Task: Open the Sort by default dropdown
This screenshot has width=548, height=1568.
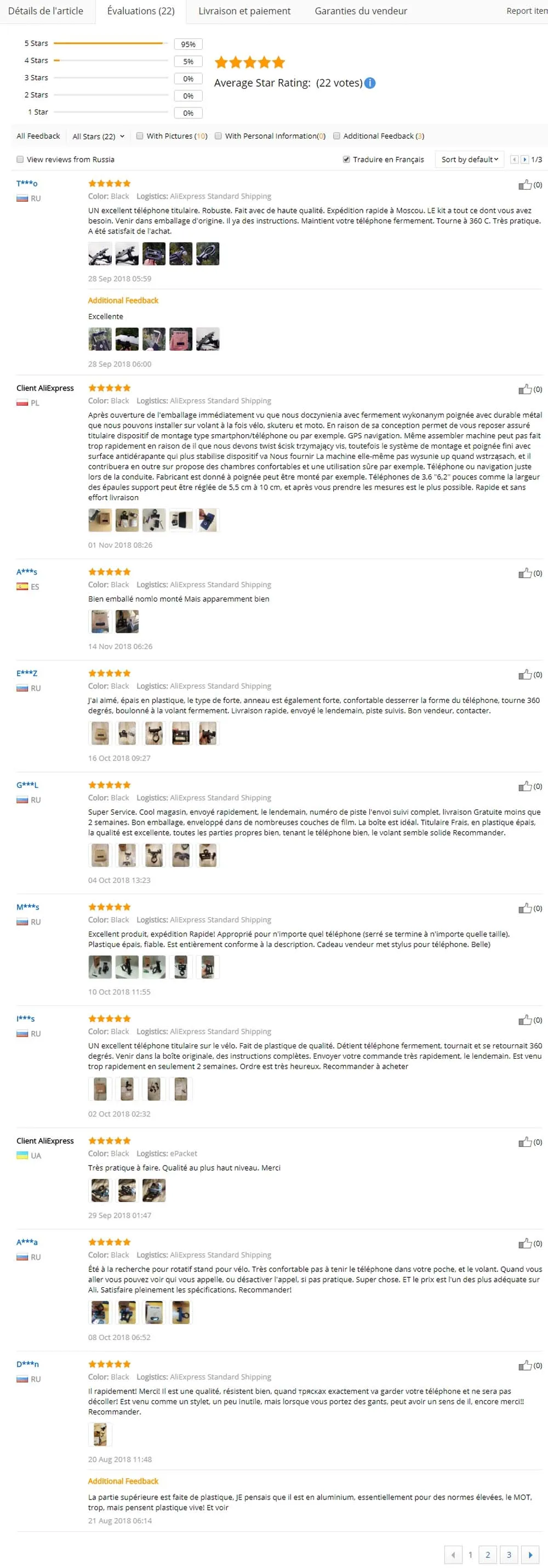Action: coord(470,160)
